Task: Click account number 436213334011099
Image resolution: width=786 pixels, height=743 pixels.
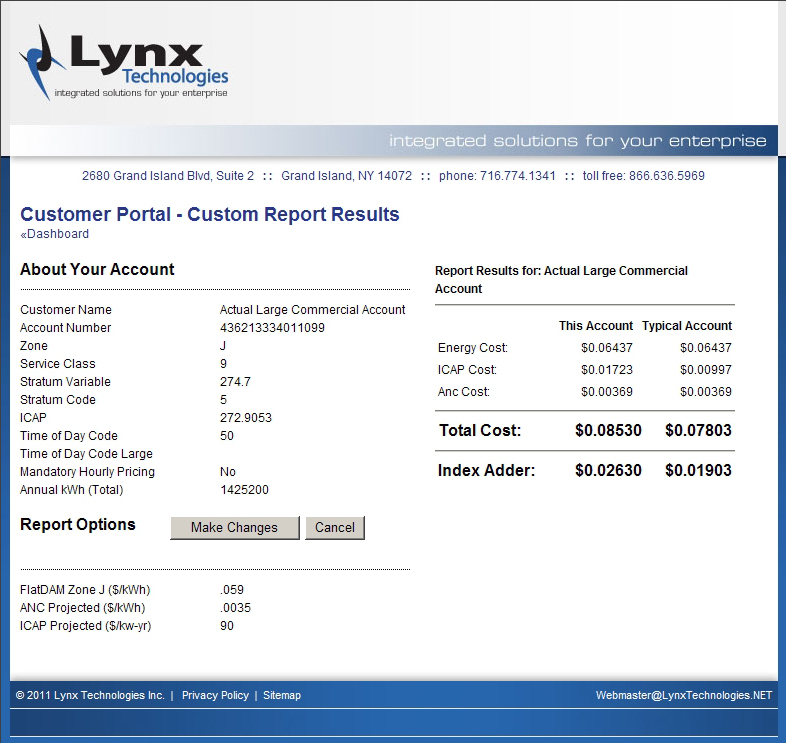Action: click(272, 328)
